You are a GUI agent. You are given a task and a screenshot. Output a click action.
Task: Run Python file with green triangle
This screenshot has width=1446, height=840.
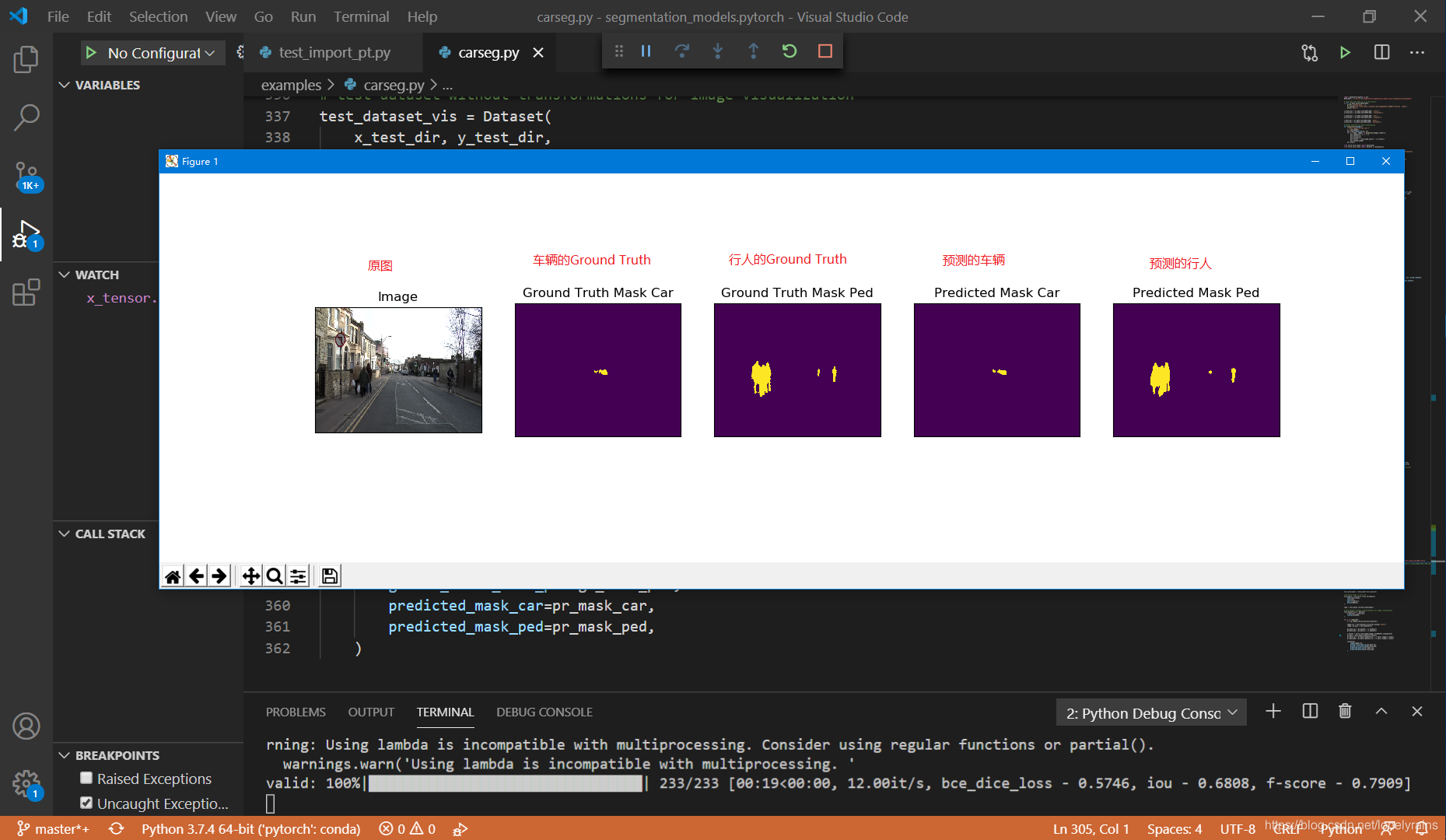coord(1345,52)
